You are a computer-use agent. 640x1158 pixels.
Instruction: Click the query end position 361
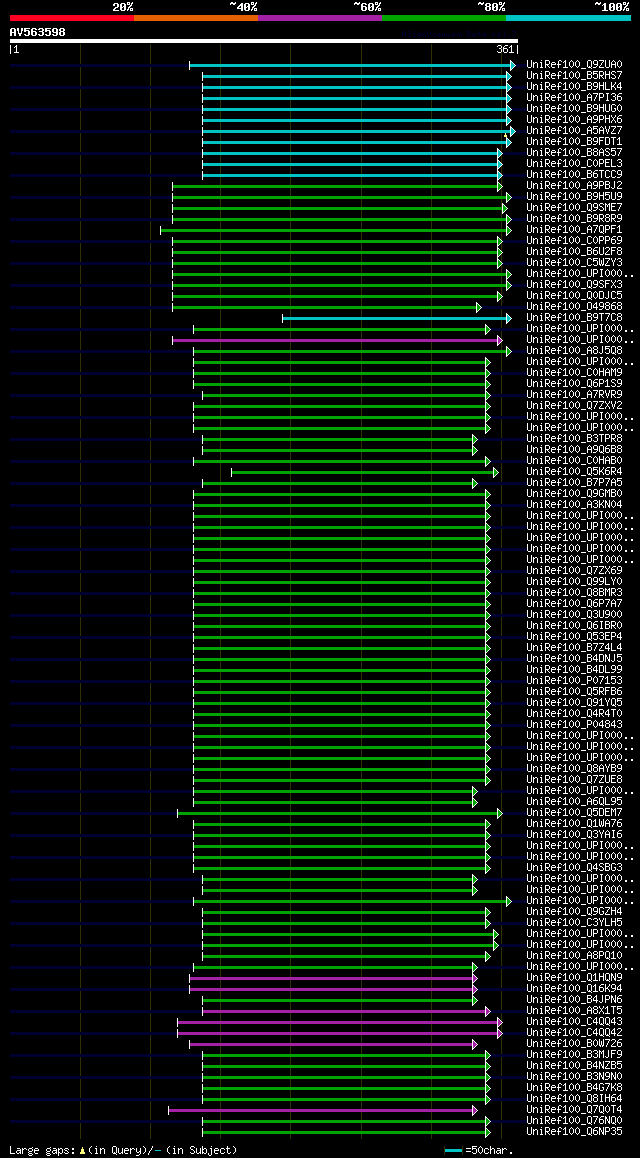505,49
